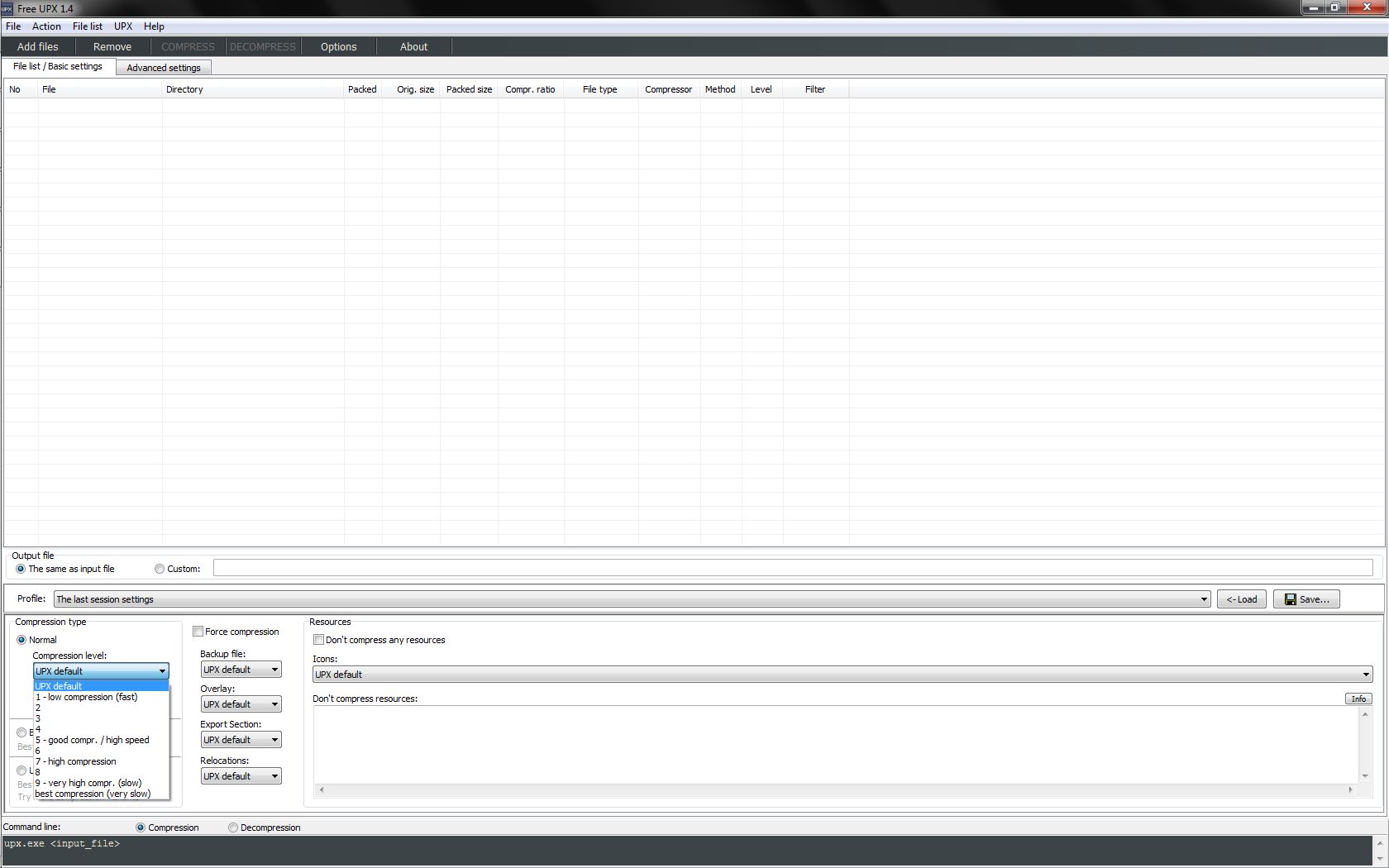Screen dimensions: 1389x868
Task: Click the Compressor column header
Action: [669, 89]
